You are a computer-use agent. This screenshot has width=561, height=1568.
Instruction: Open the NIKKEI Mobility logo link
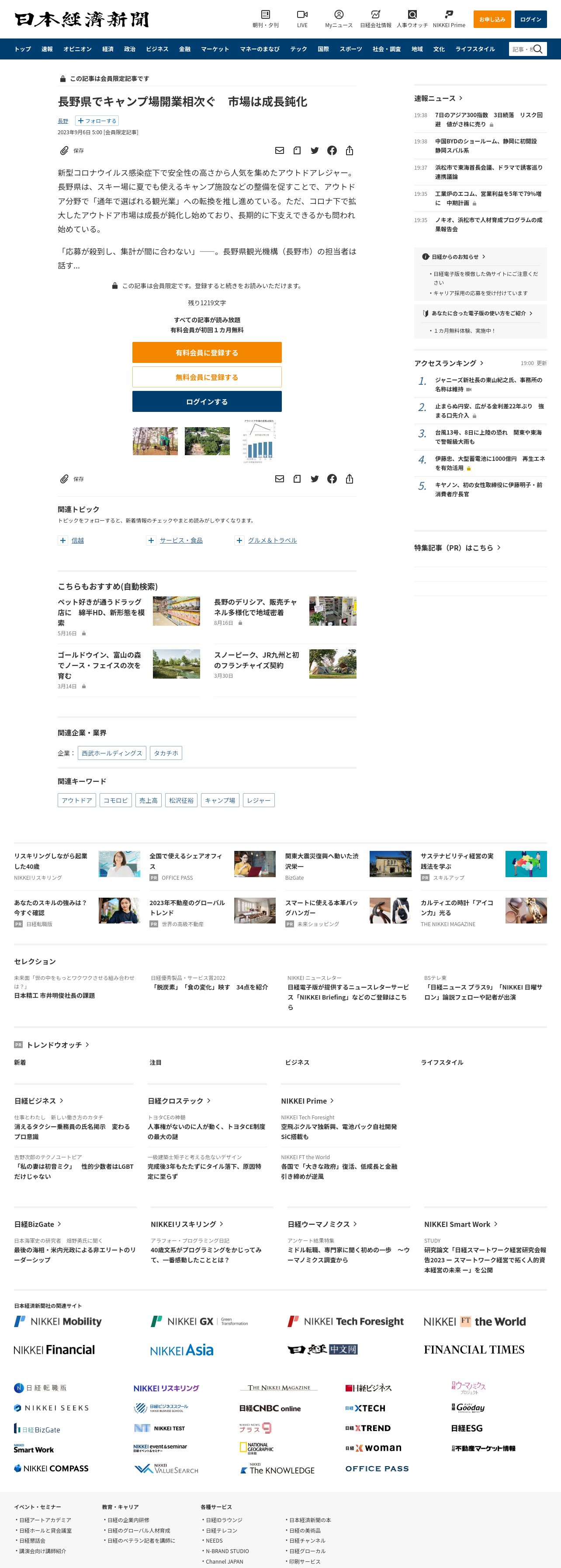click(58, 1321)
